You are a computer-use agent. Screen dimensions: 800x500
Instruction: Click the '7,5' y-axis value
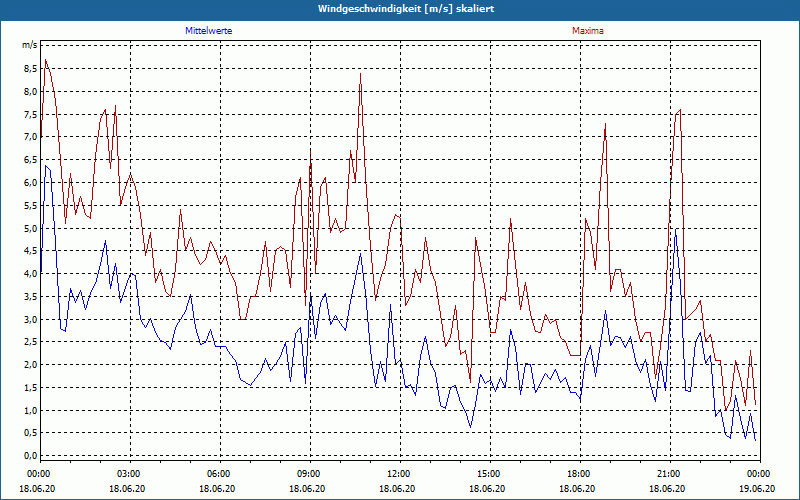click(31, 114)
